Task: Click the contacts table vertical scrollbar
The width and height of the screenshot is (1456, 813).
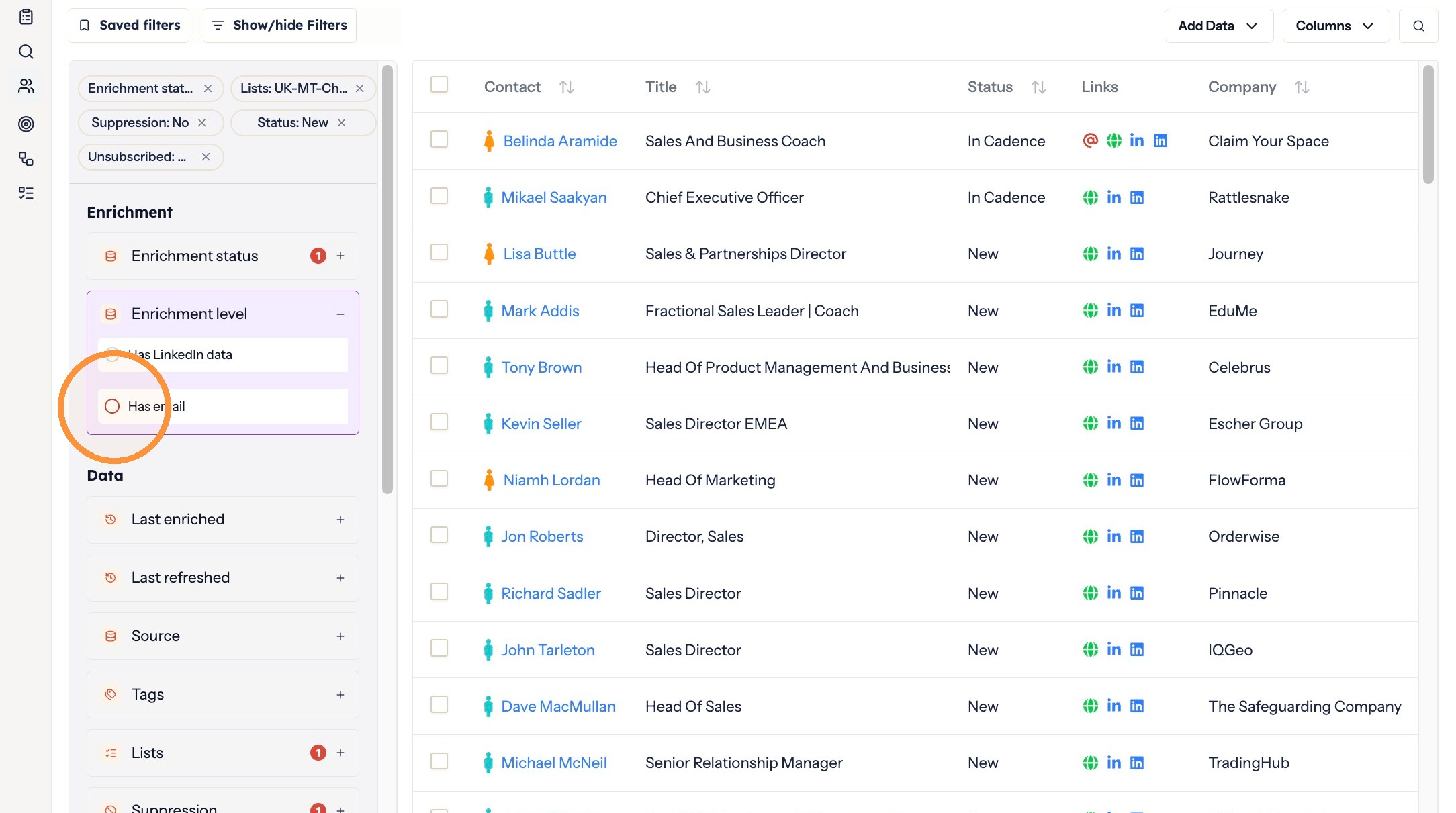Action: coord(1428,124)
